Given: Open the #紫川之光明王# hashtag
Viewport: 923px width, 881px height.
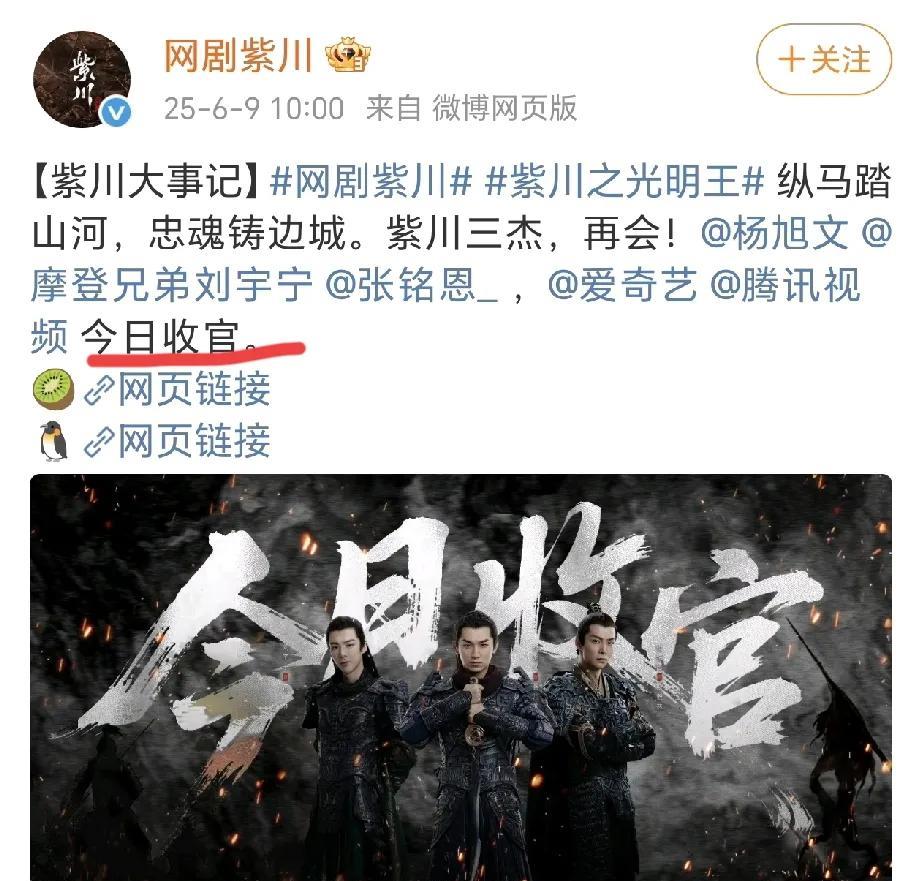Looking at the screenshot, I should 625,181.
